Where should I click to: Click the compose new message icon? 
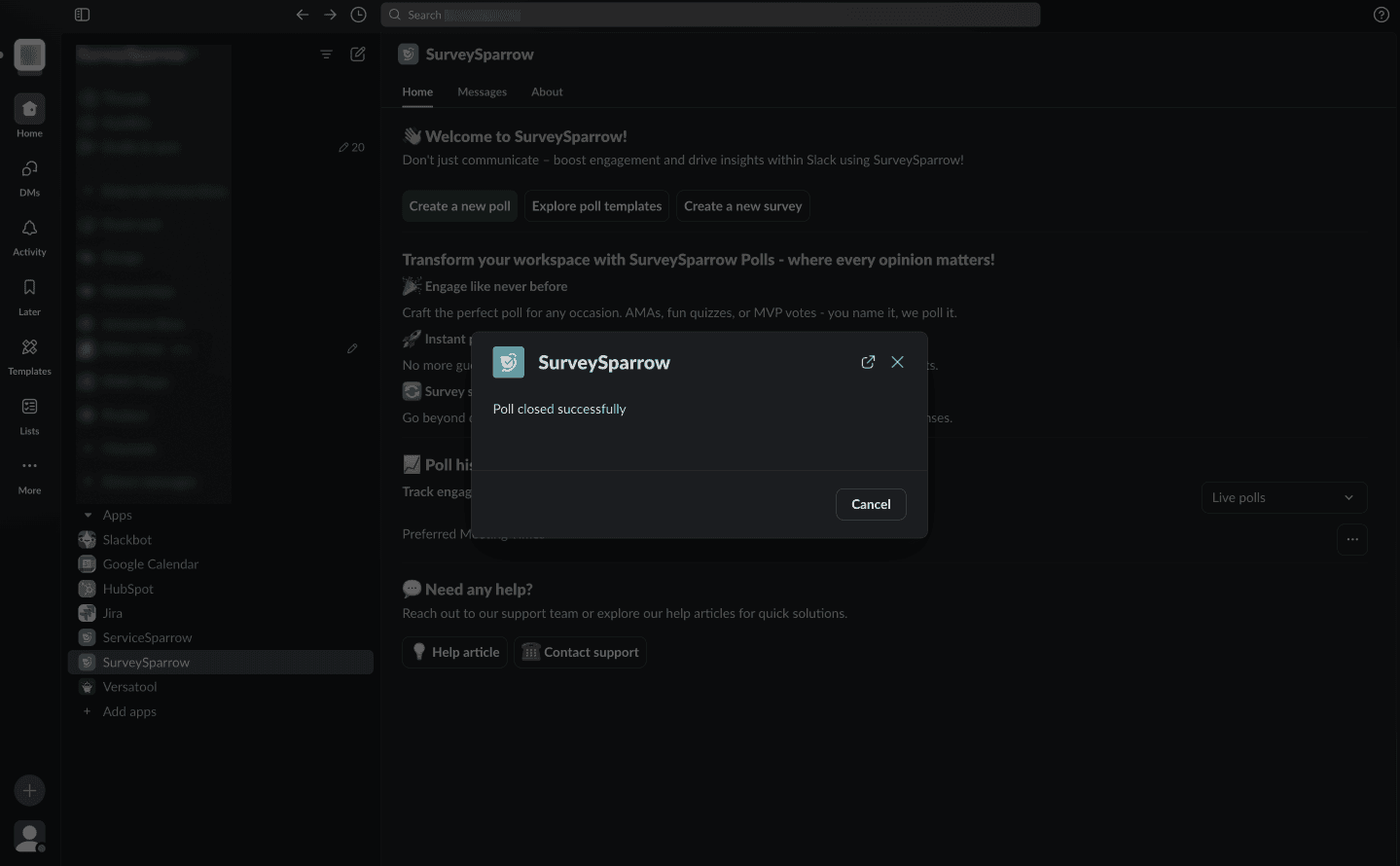(358, 54)
